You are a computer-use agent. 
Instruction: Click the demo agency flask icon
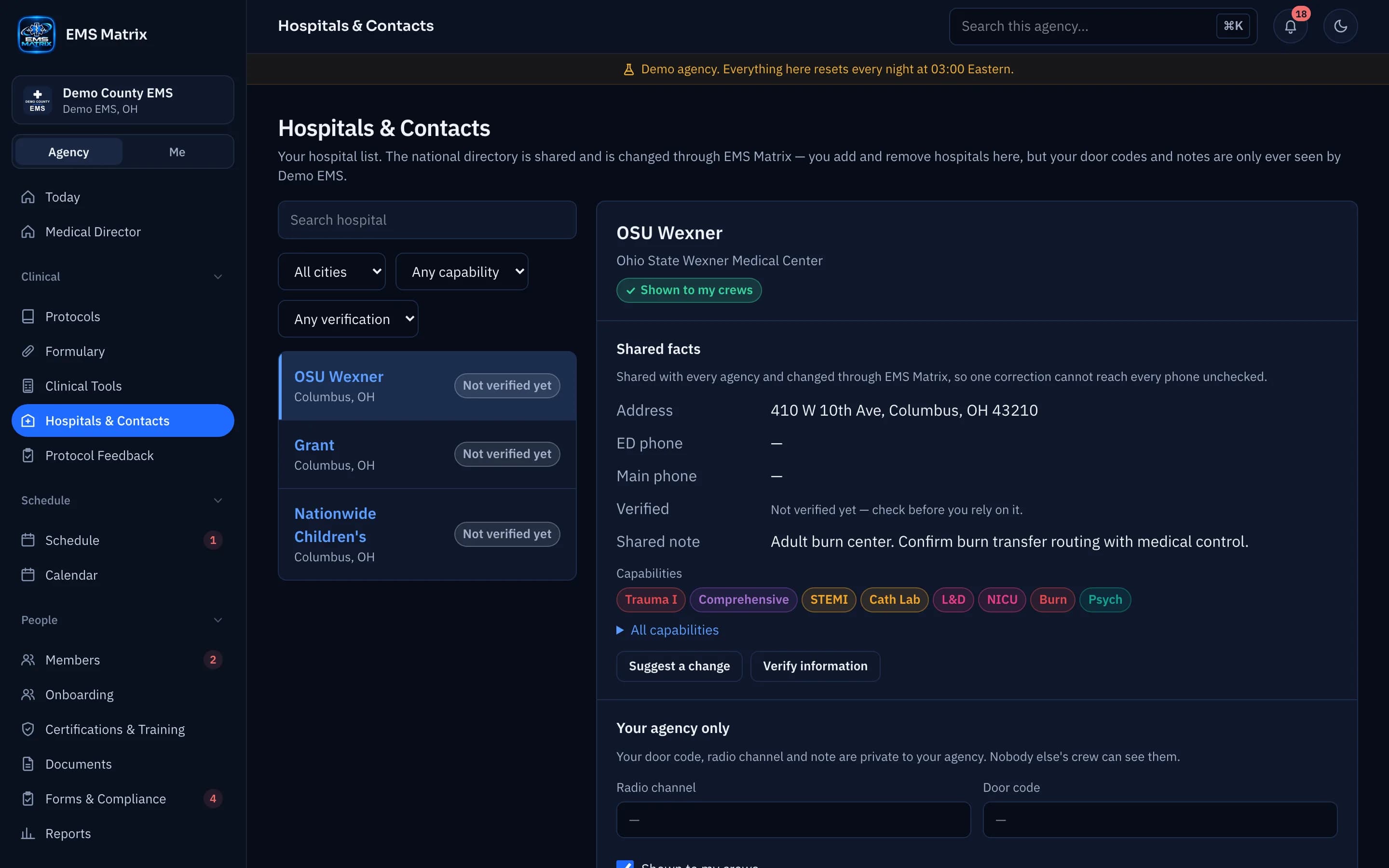[x=628, y=69]
